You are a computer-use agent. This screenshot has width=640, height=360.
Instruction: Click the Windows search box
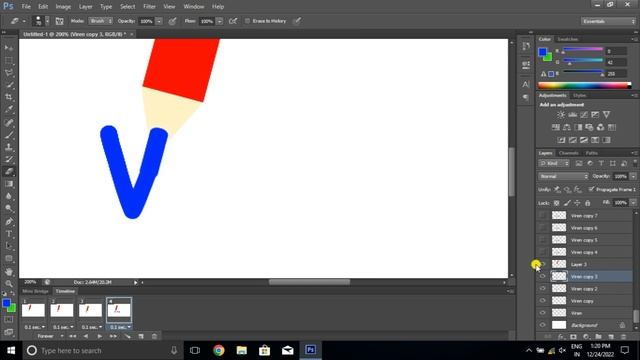click(103, 351)
